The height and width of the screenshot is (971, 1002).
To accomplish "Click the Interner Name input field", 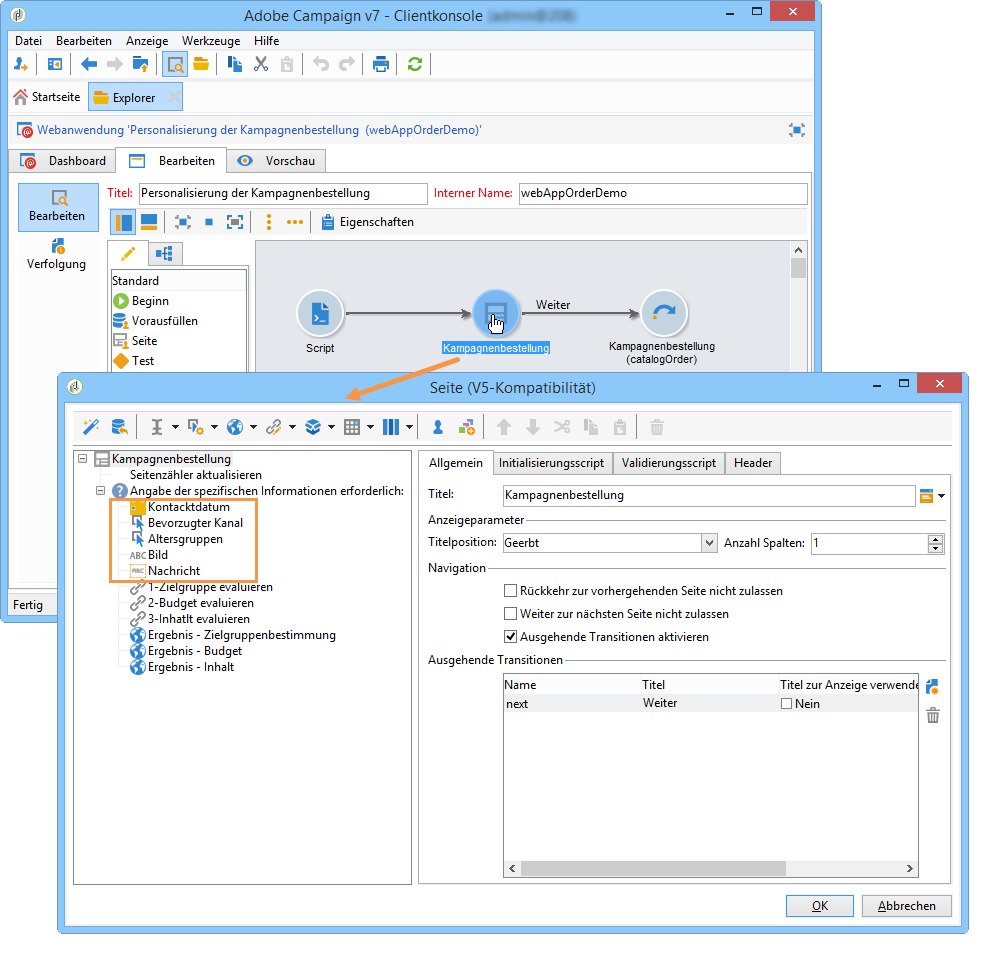I will pyautogui.click(x=663, y=194).
